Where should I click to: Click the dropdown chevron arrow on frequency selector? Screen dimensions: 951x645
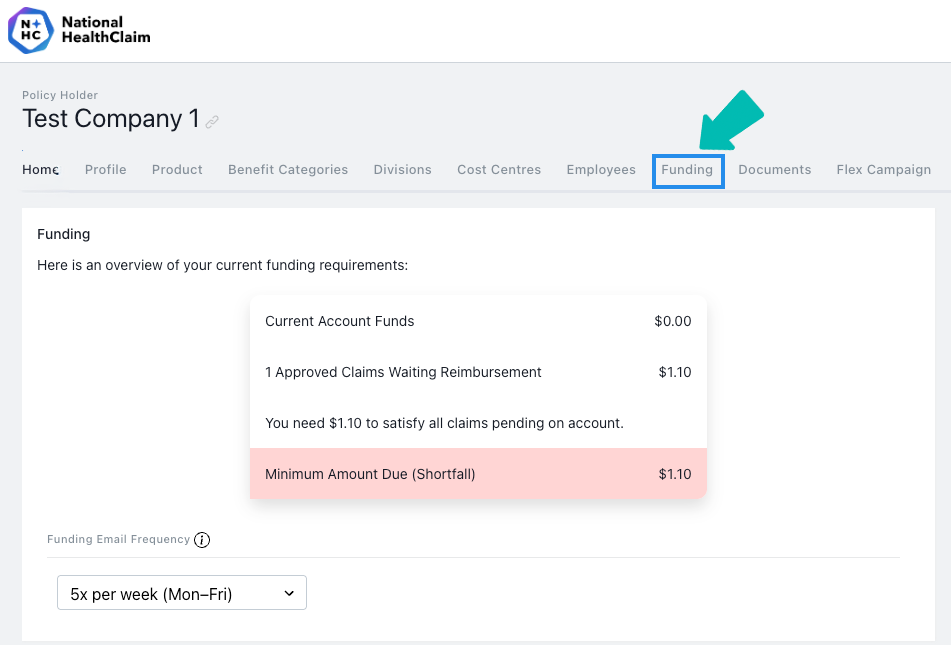(289, 593)
